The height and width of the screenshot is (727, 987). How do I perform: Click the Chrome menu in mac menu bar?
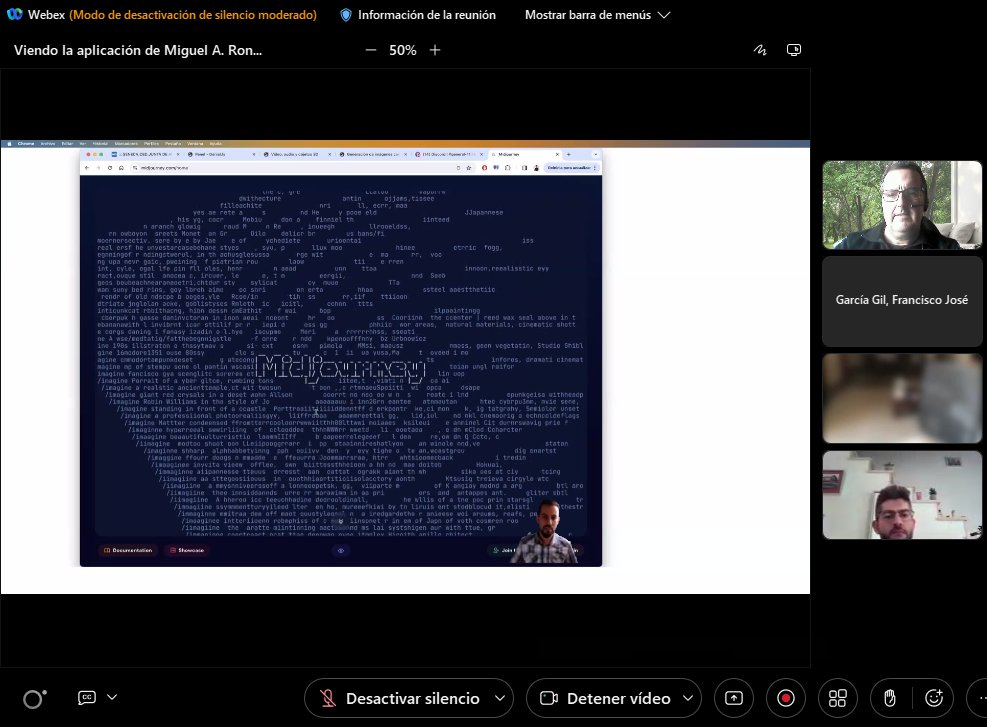tap(26, 144)
